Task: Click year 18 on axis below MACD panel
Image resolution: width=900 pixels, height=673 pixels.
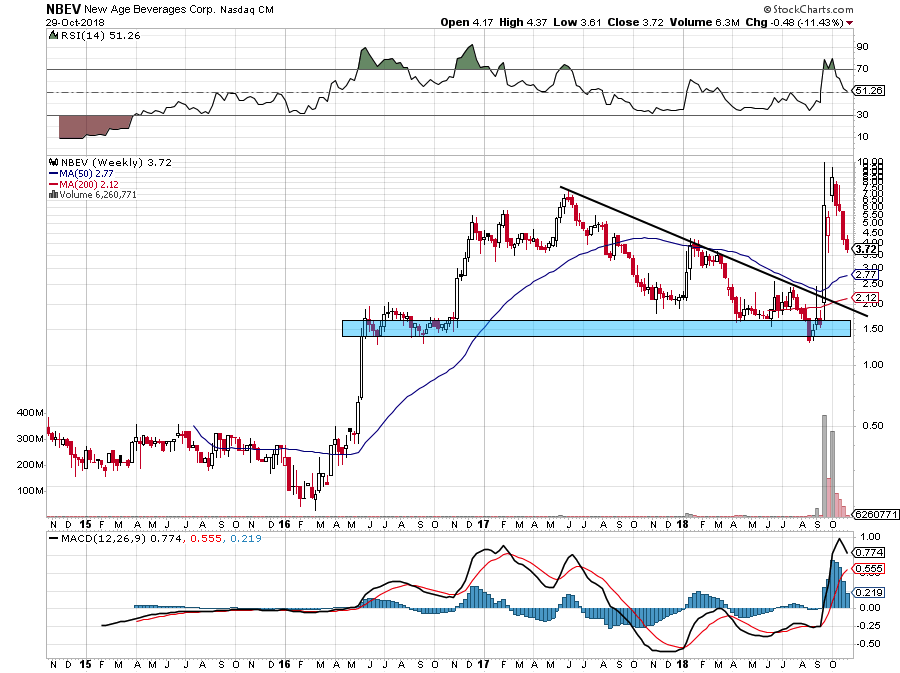Action: tap(682, 665)
